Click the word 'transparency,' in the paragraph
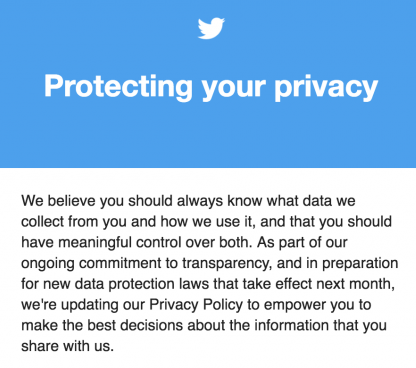Viewport: 416px width, 368px height. 227,264
